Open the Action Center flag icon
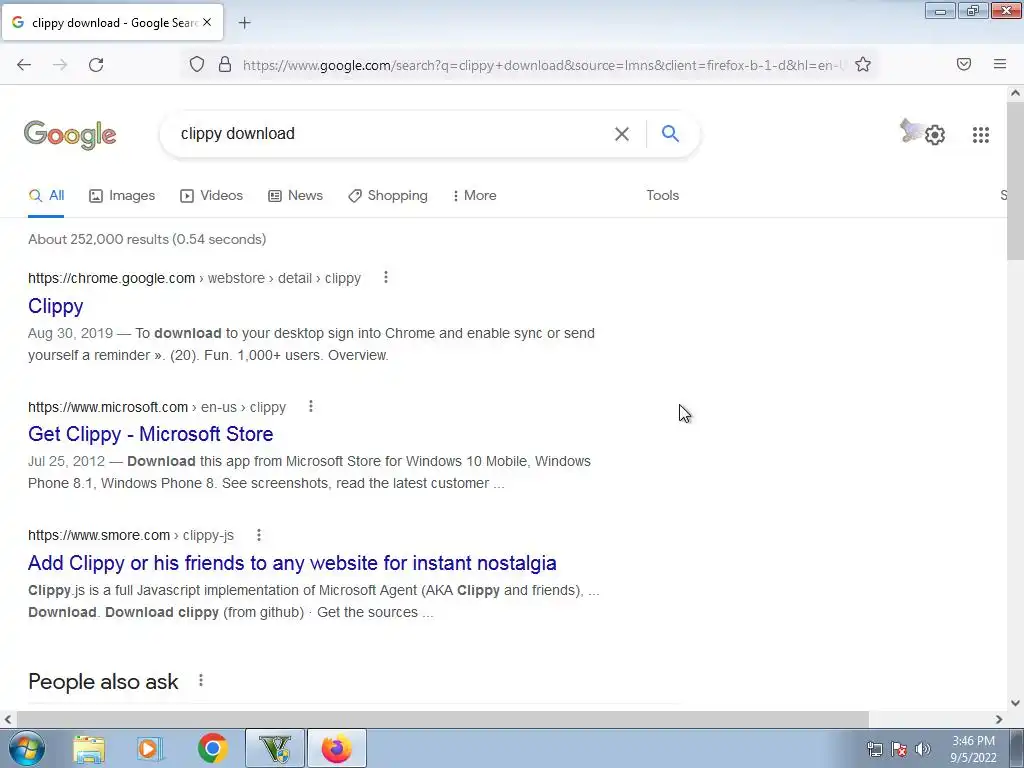Viewport: 1024px width, 768px height. tap(899, 749)
